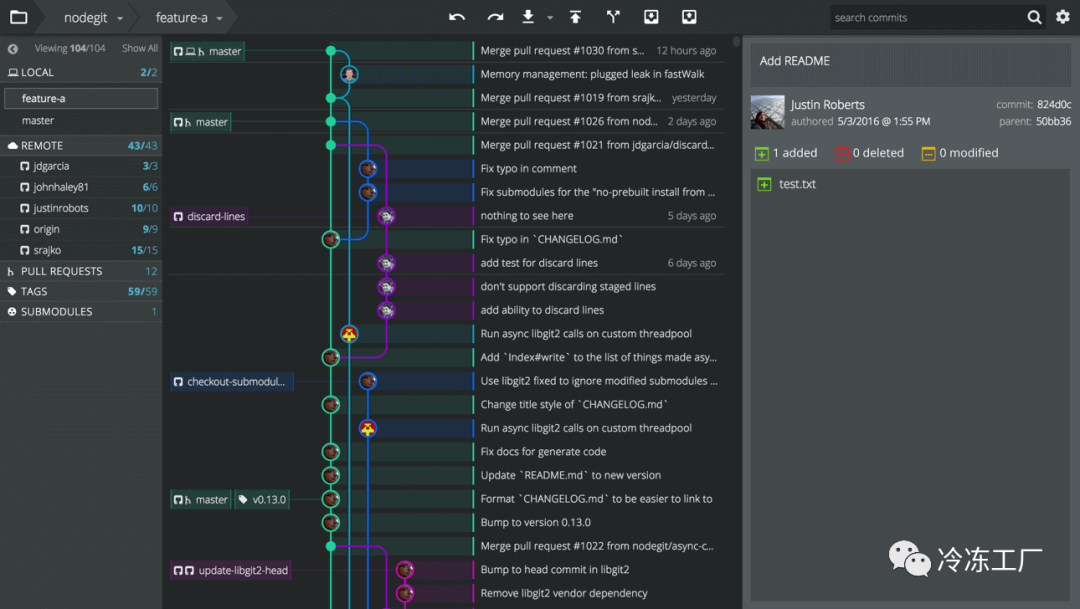Viewport: 1080px width, 609px height.
Task: Open settings via the gear icon
Action: click(1062, 17)
